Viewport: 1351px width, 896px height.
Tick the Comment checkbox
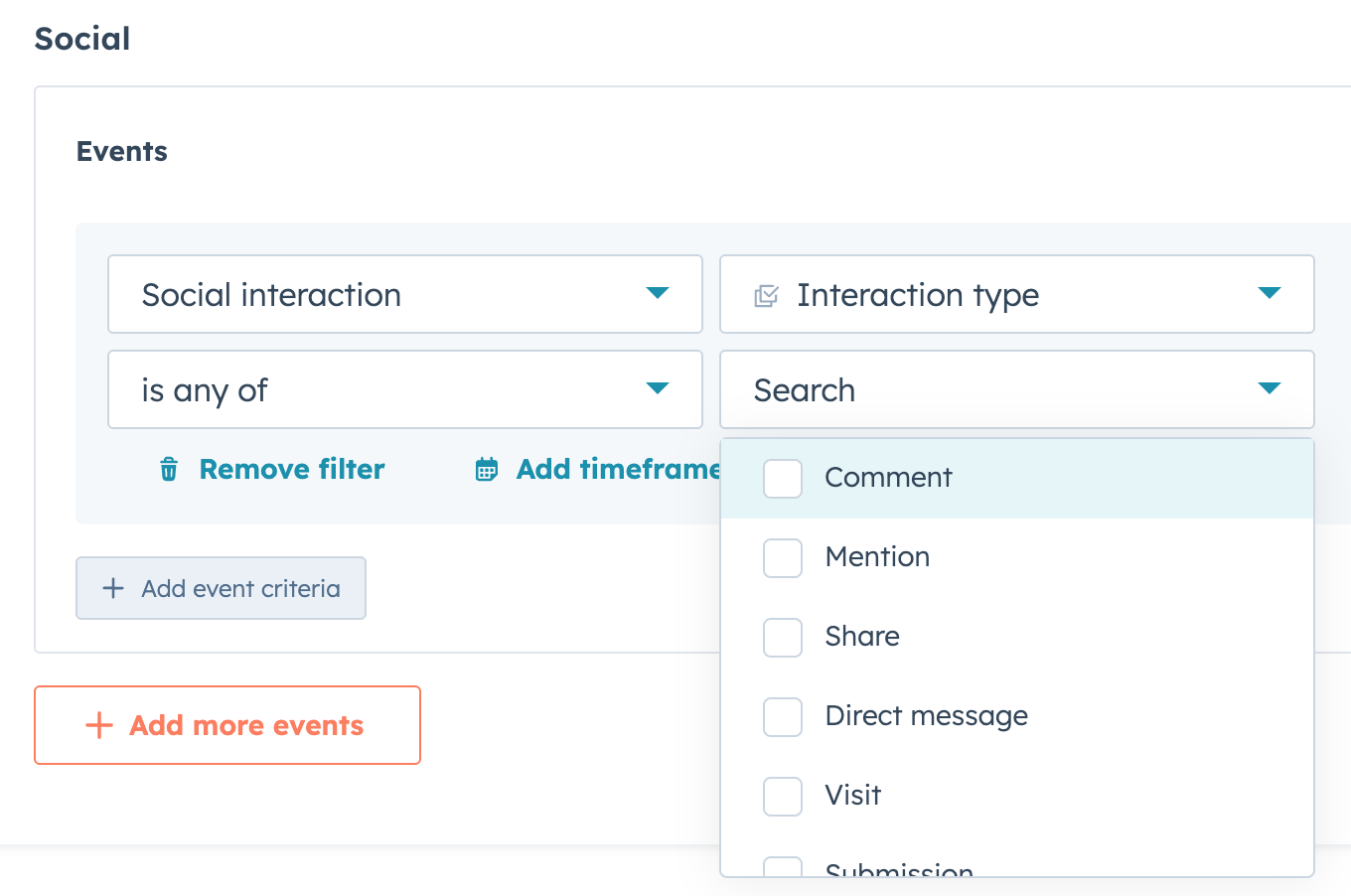(x=783, y=478)
